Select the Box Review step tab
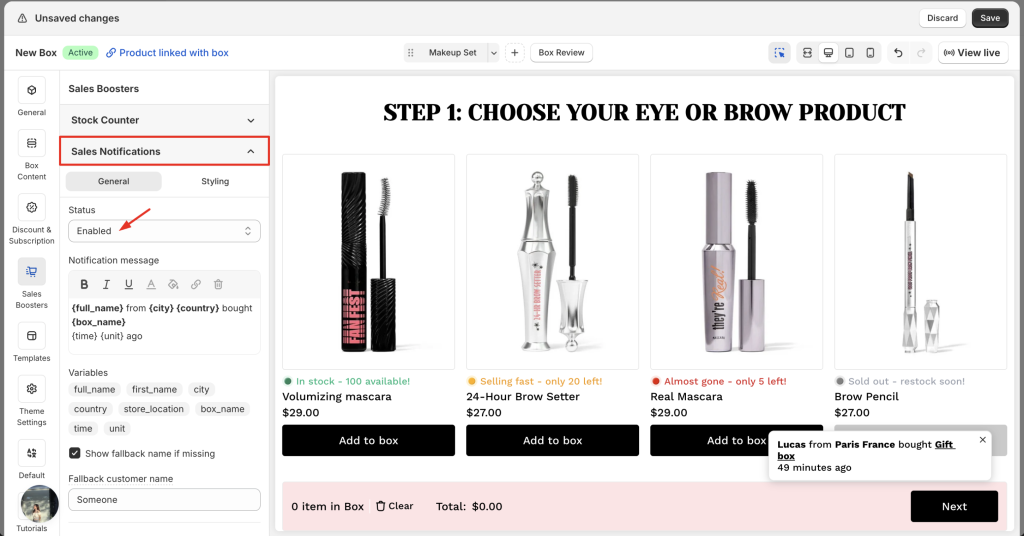Screen dimensions: 1024x536 [561, 53]
